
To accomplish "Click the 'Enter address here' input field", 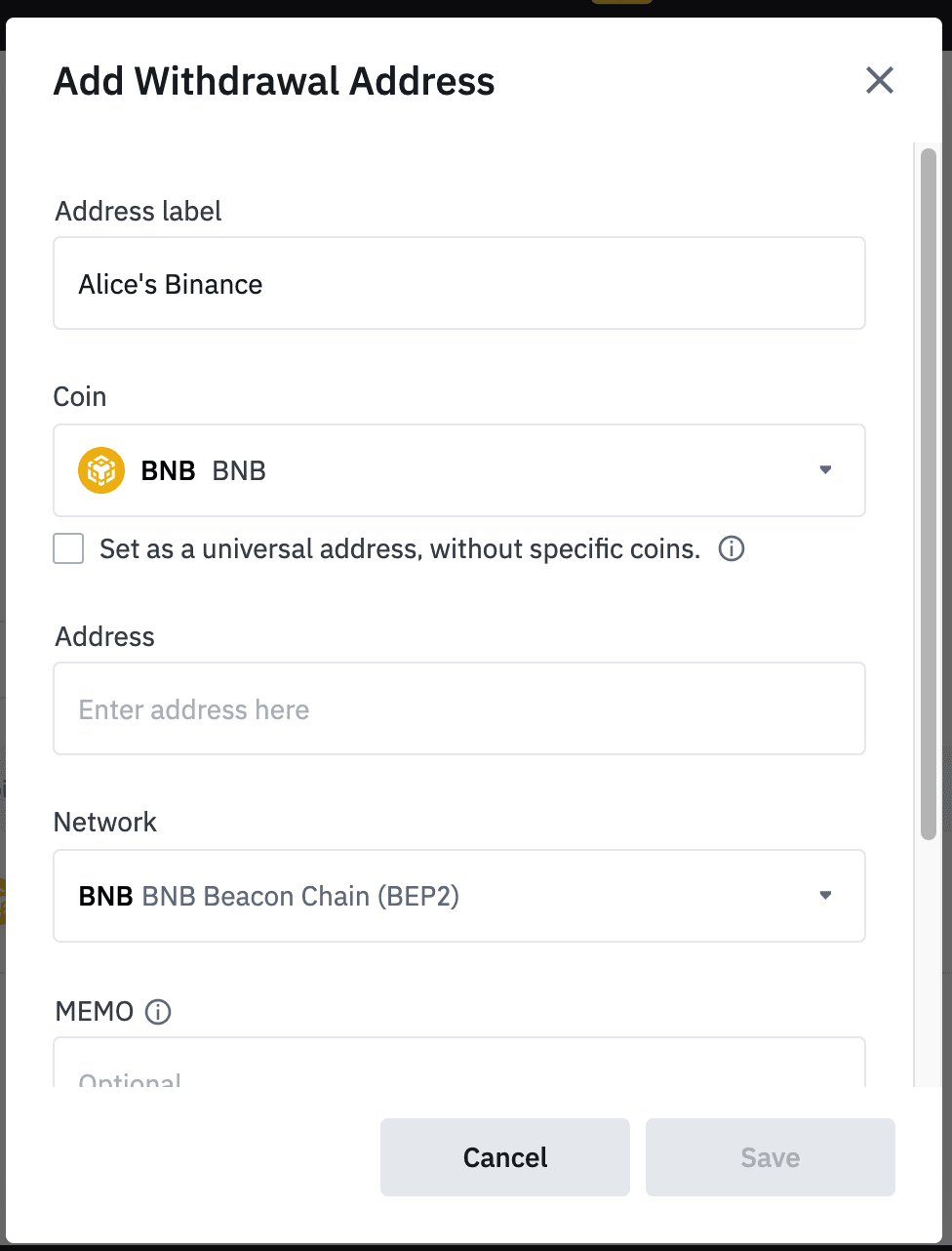I will (x=459, y=708).
